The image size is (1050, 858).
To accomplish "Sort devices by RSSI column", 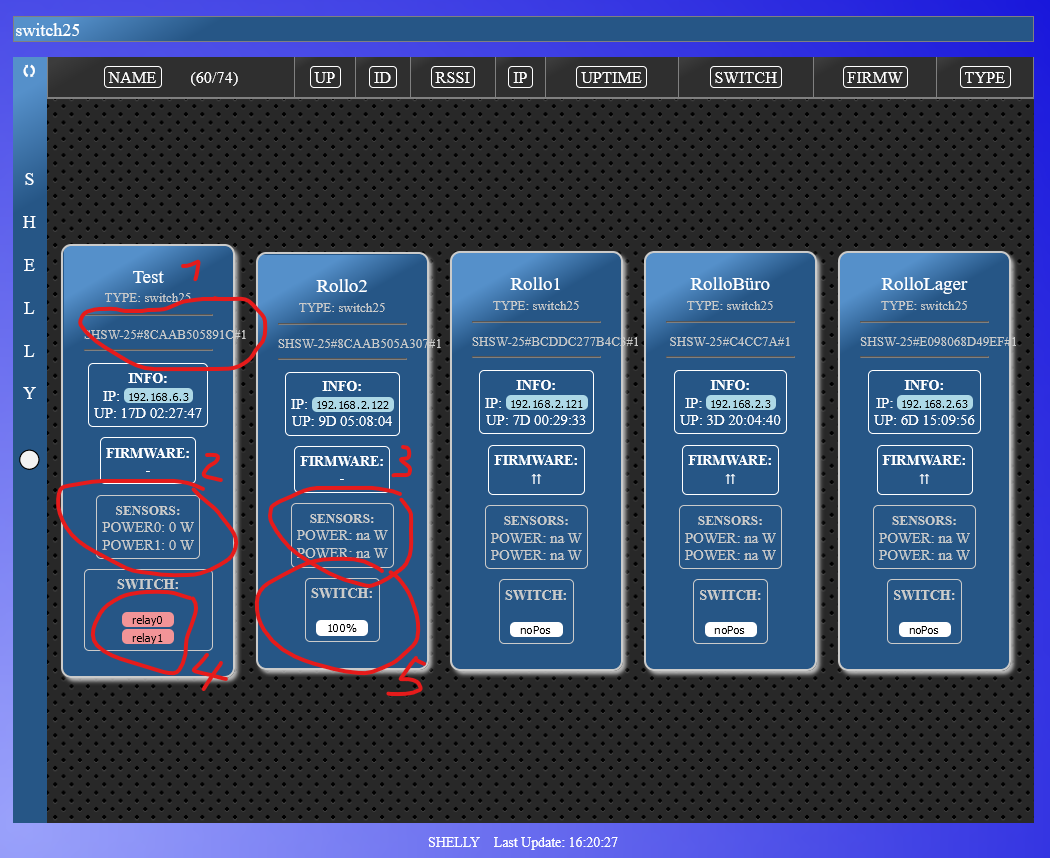I will coord(452,78).
